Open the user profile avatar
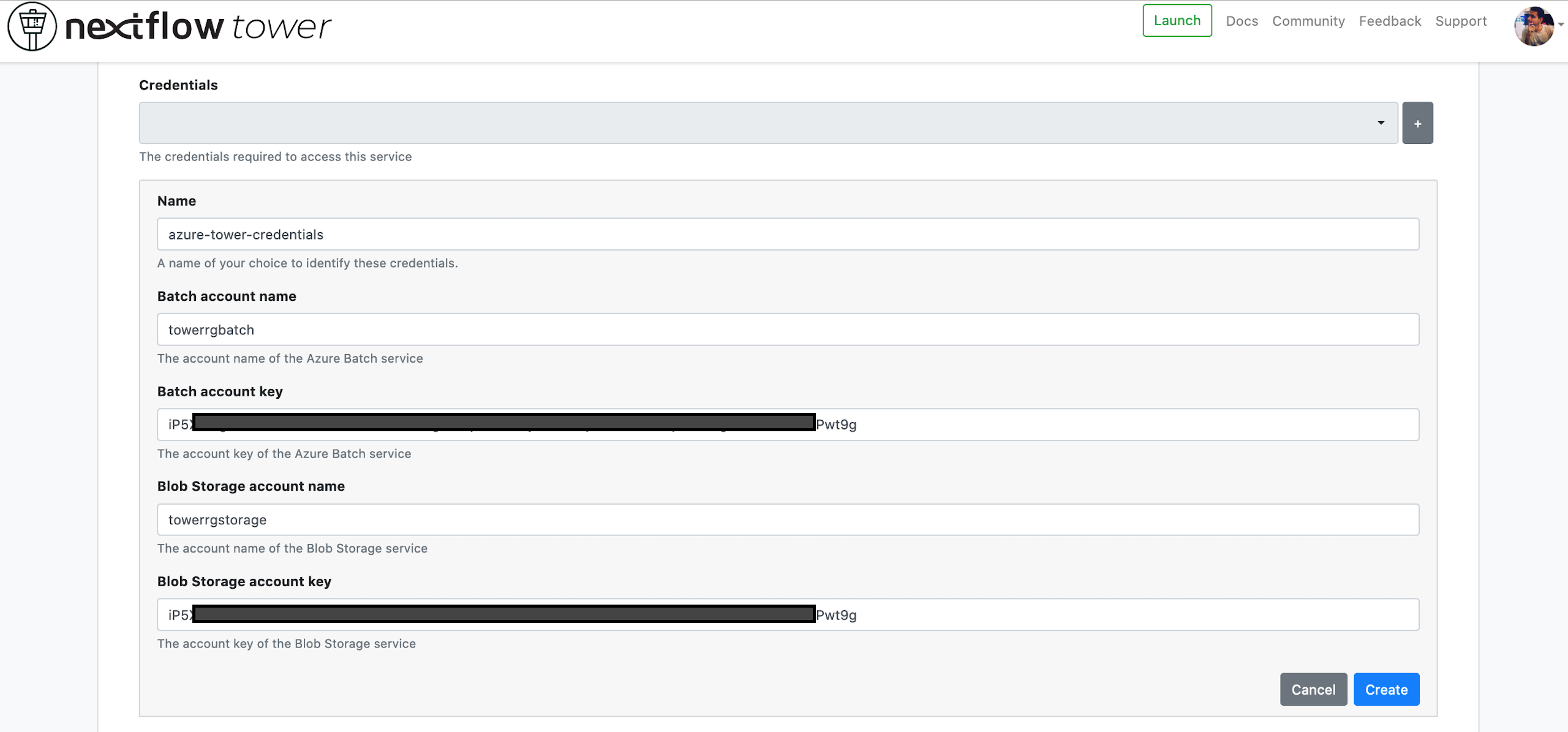Screen dimensions: 1568x732 (x=1533, y=26)
